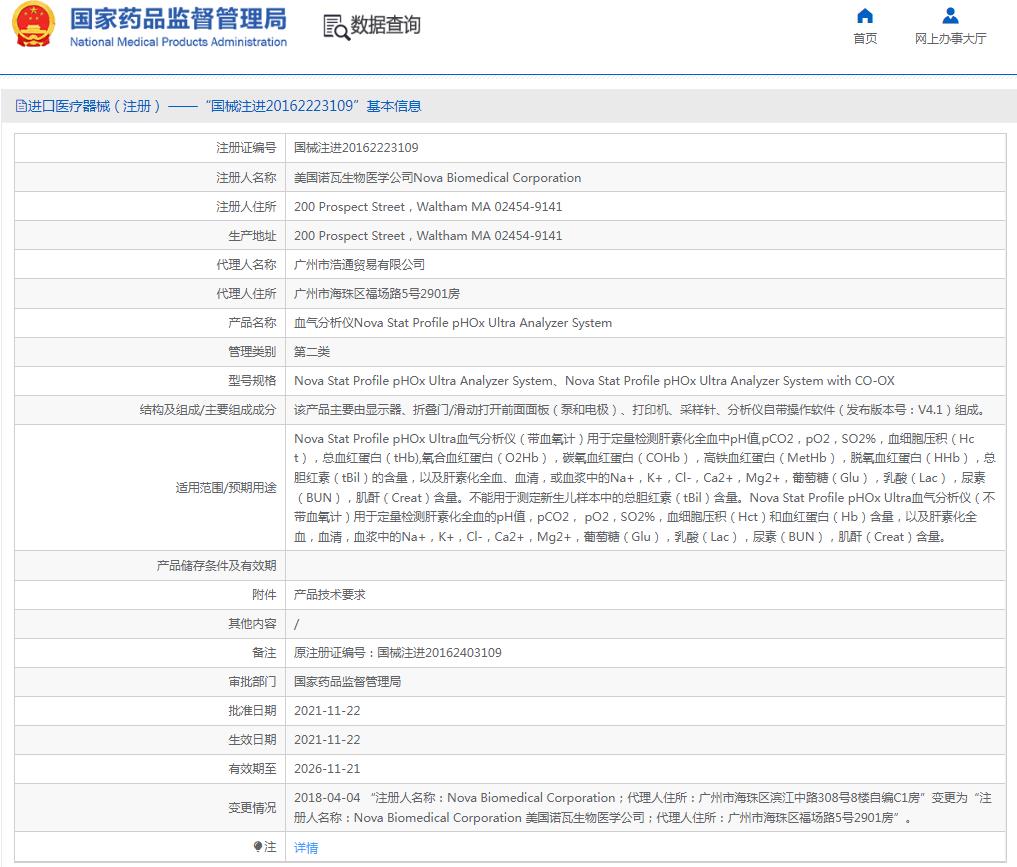
Task: Select management category 第二类
Action: coord(312,351)
